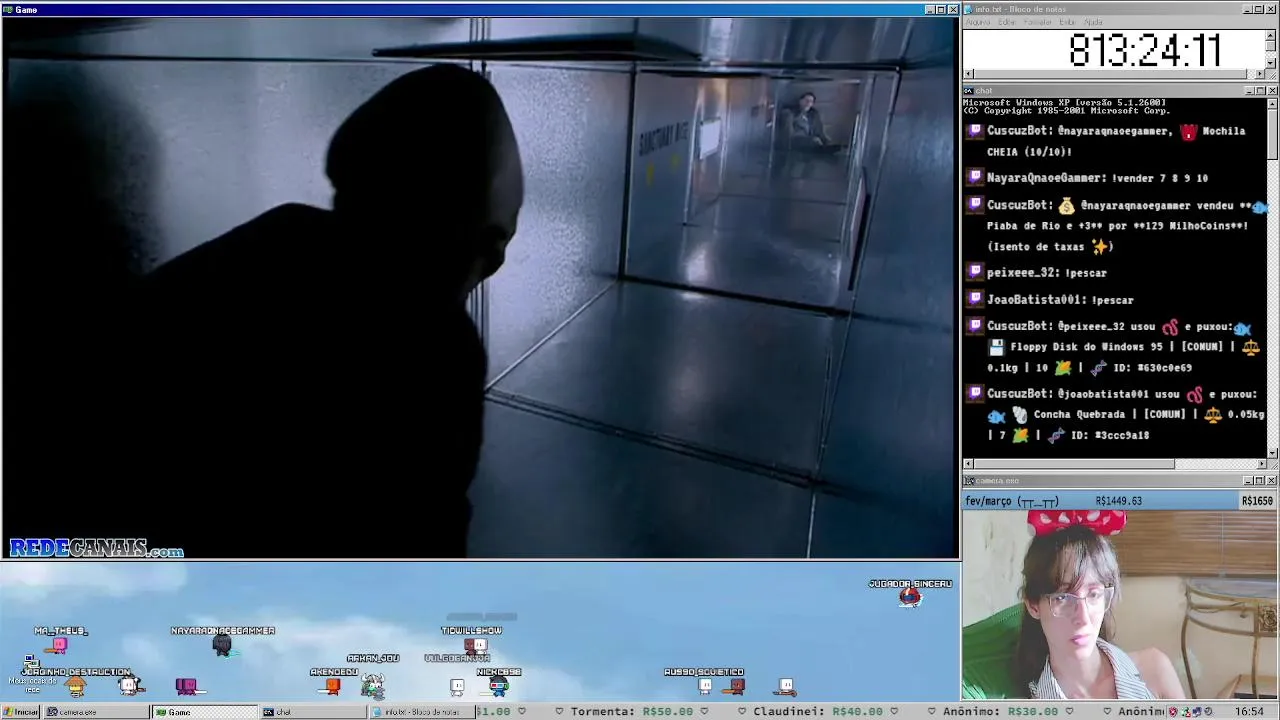The width and height of the screenshot is (1280, 720).
Task: Click the scroll-down arrow in Bloco de notas
Action: pyautogui.click(x=1271, y=63)
